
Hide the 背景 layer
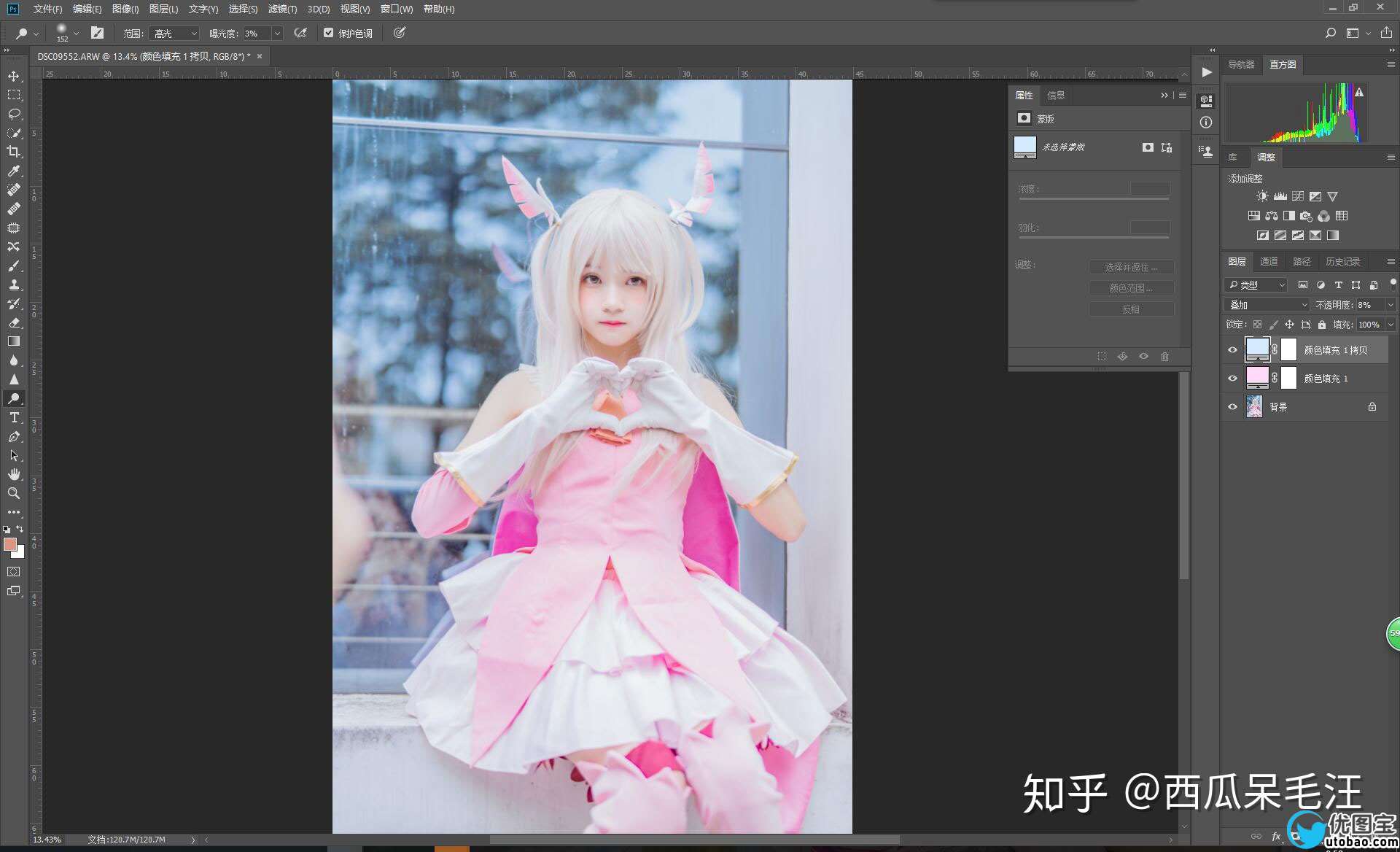[x=1233, y=407]
